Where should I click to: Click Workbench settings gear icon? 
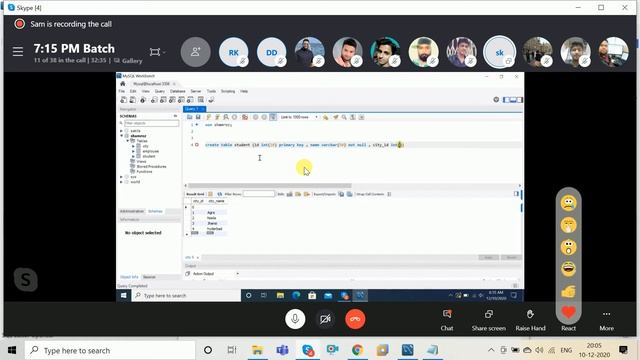click(x=496, y=100)
